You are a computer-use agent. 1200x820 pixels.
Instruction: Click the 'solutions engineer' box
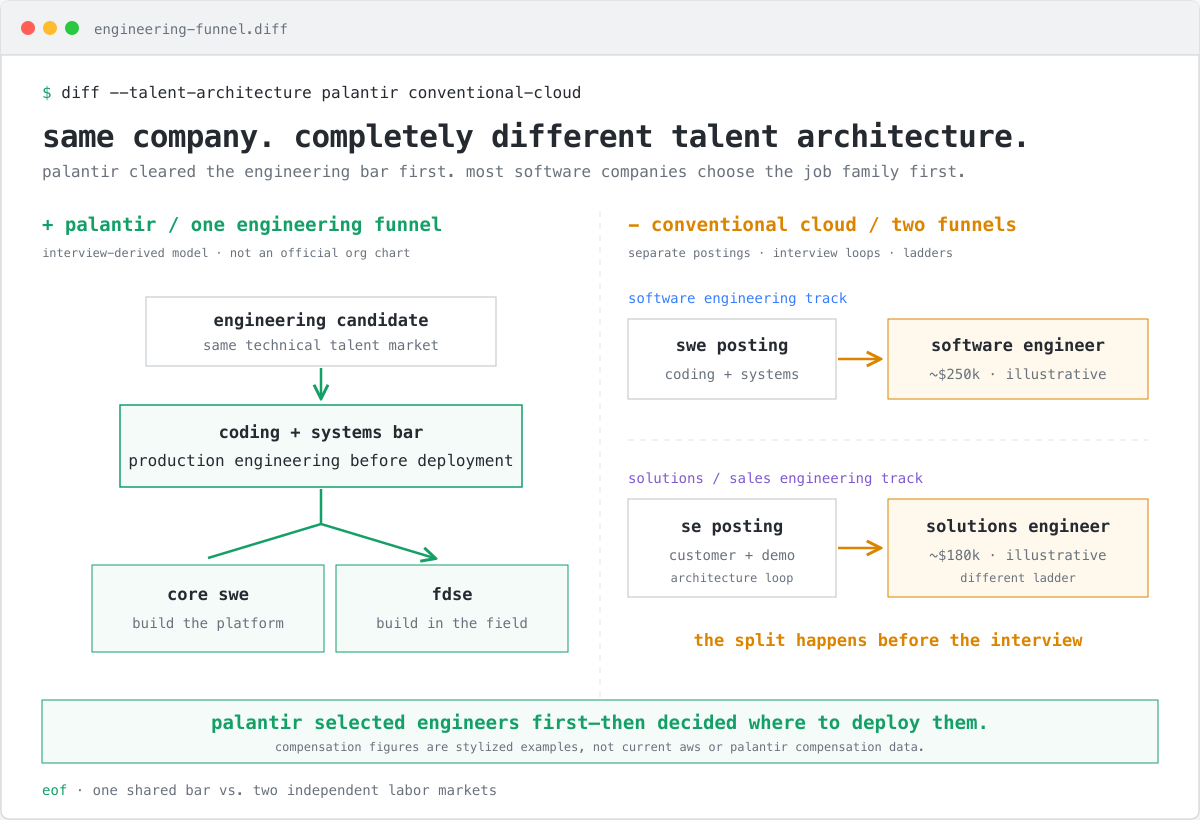click(x=1018, y=548)
